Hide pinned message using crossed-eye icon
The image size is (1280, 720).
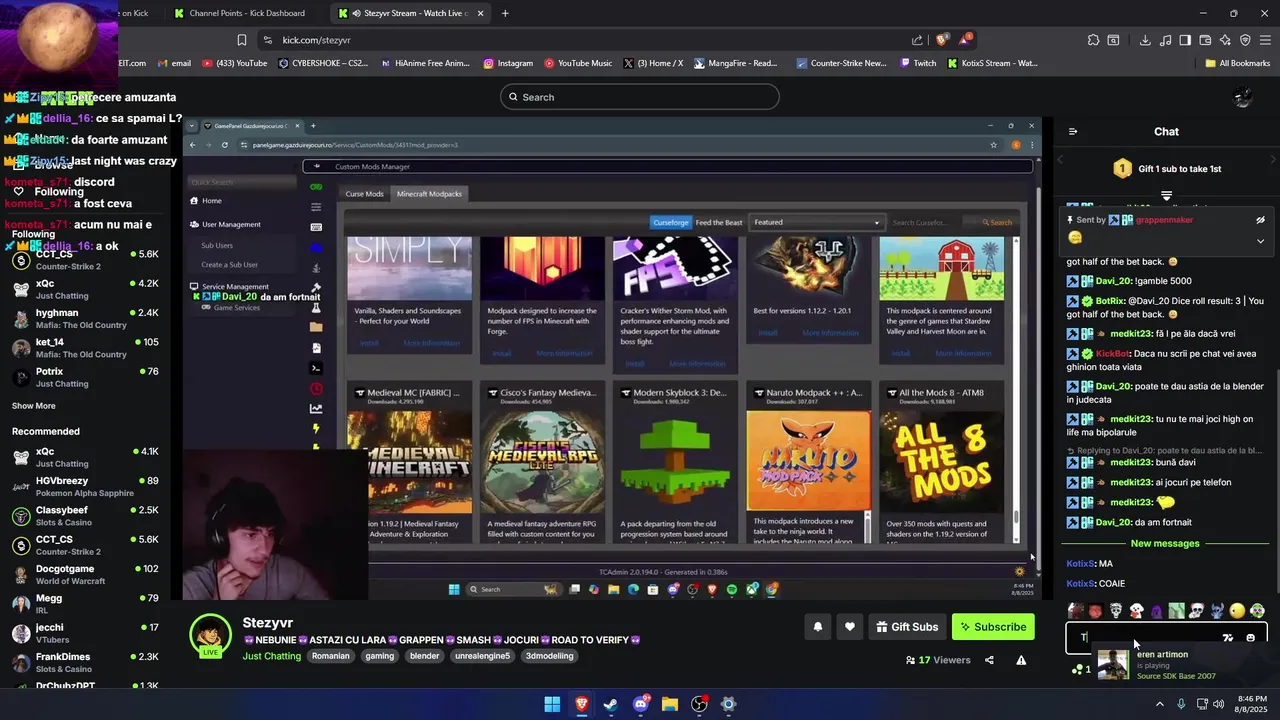pyautogui.click(x=1260, y=220)
